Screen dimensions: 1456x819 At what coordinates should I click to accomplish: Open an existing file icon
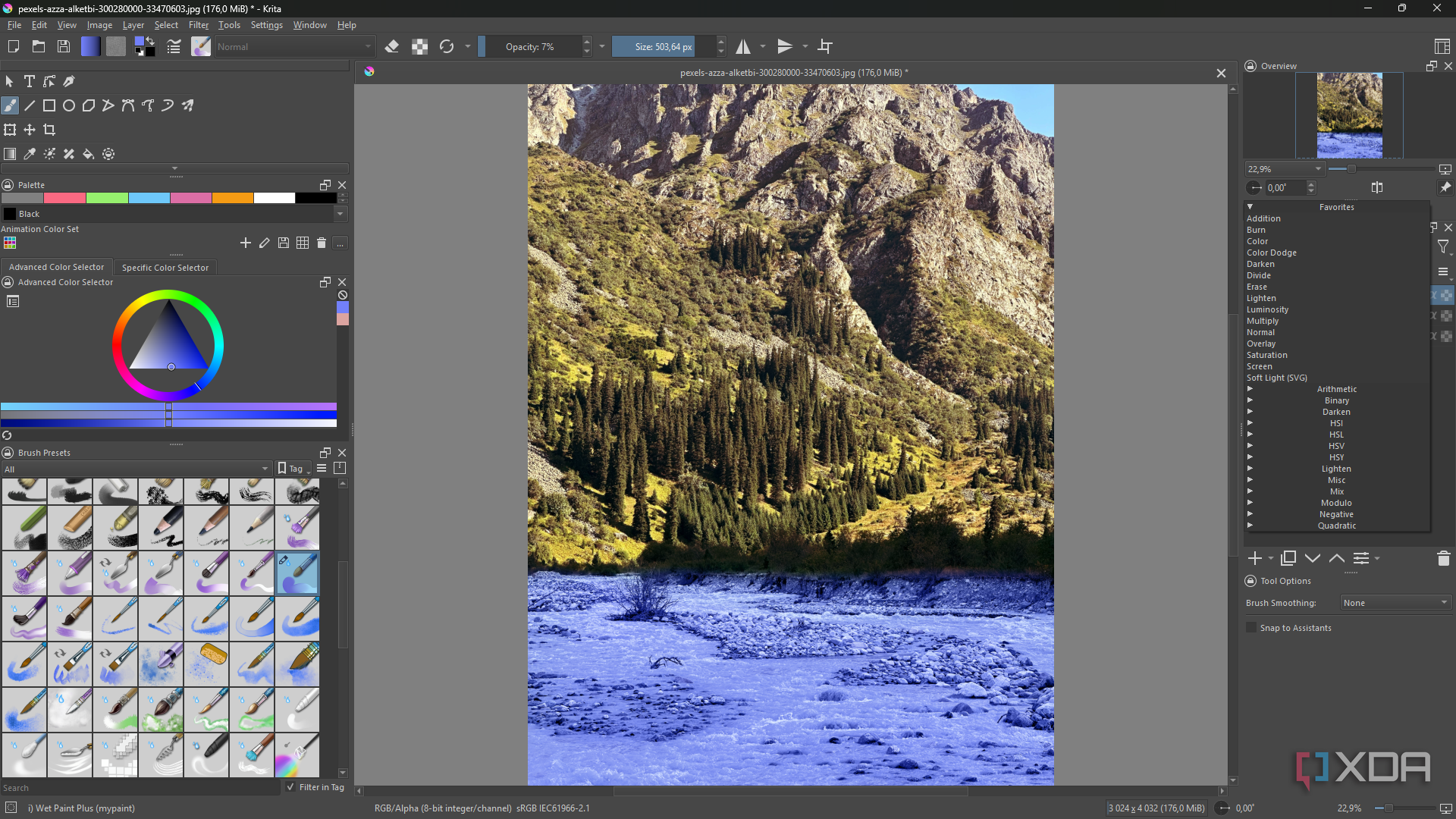pos(39,47)
